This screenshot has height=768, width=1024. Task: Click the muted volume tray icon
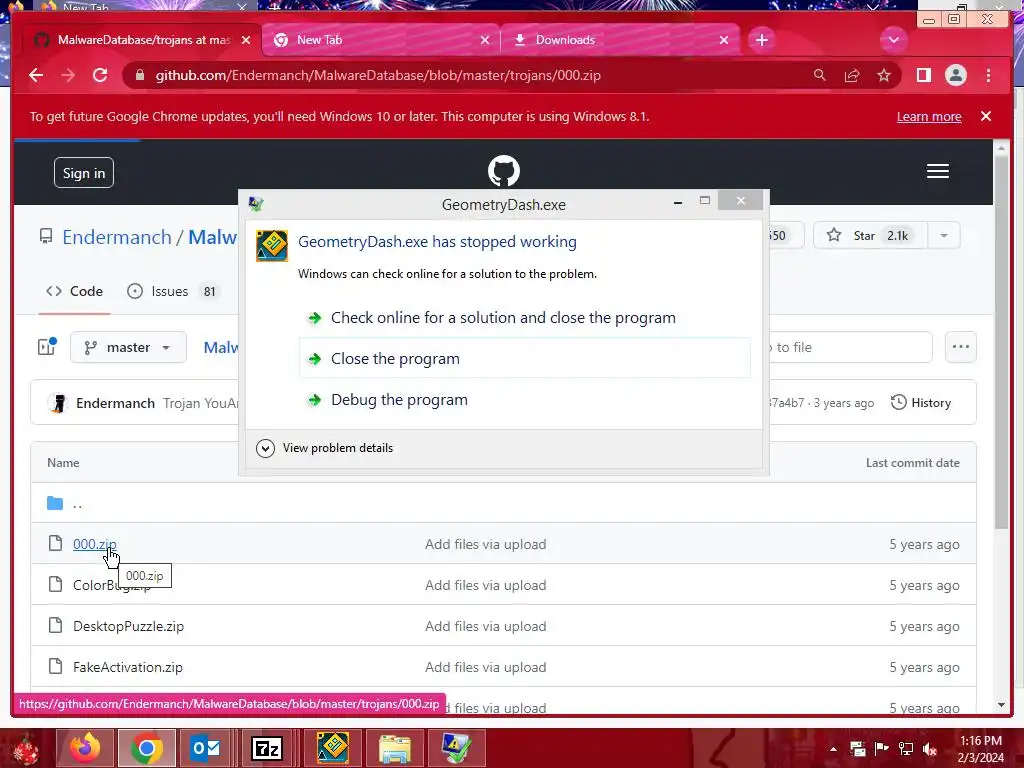tap(930, 748)
